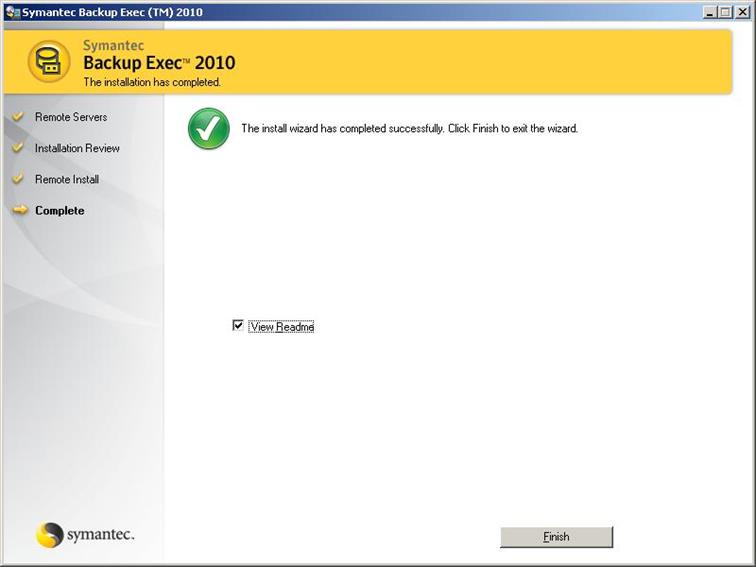The width and height of the screenshot is (756, 567).
Task: Click the checkmark beside Remote Install
Action: [18, 178]
